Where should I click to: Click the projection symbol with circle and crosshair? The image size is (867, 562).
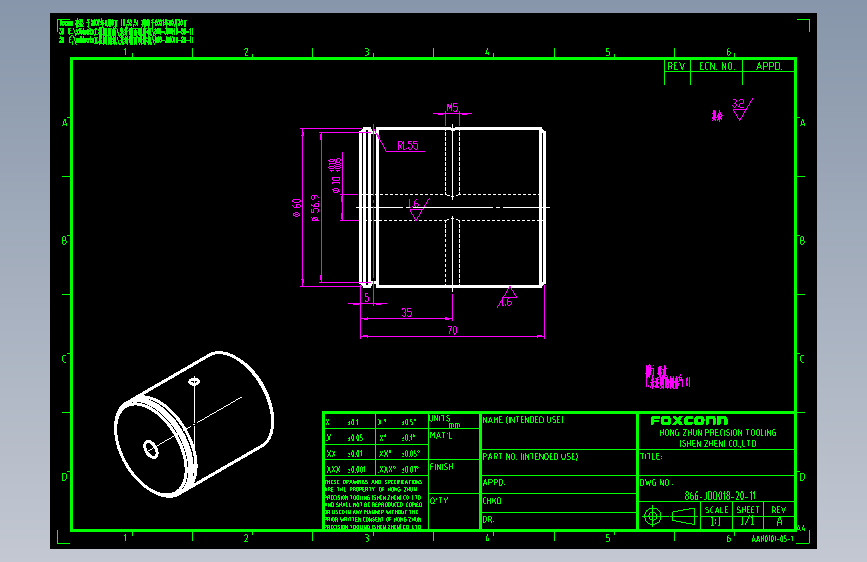click(x=652, y=517)
